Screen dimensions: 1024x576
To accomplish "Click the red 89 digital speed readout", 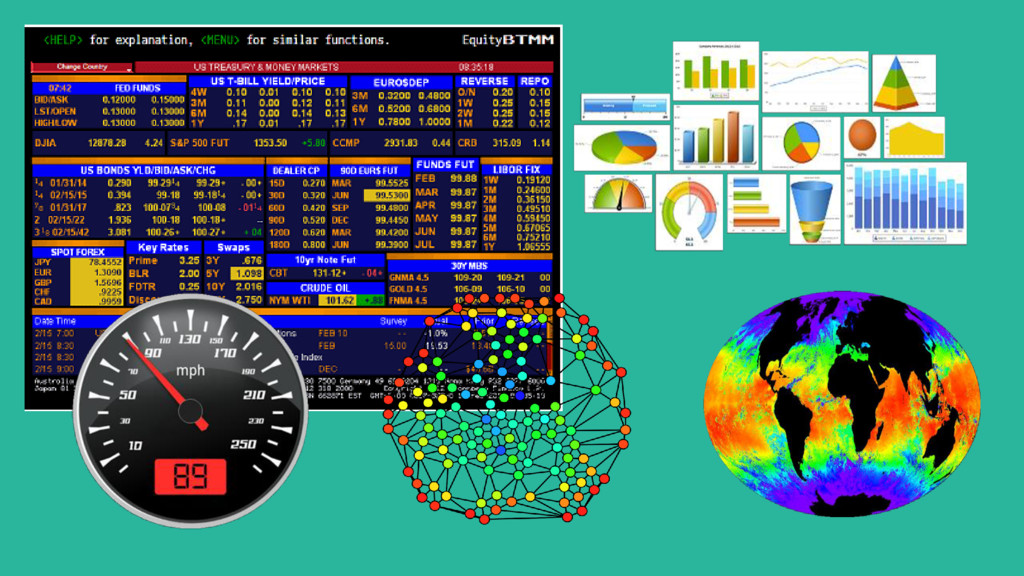I will (190, 476).
